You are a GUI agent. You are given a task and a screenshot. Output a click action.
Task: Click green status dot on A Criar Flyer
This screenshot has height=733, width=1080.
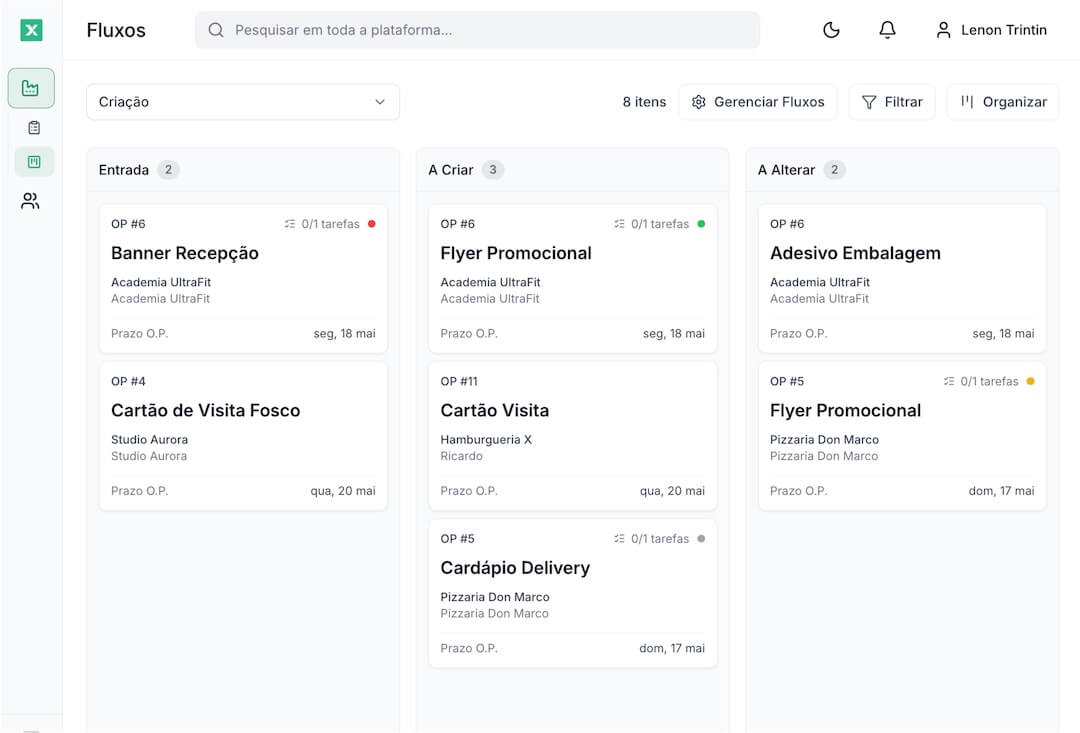[701, 224]
